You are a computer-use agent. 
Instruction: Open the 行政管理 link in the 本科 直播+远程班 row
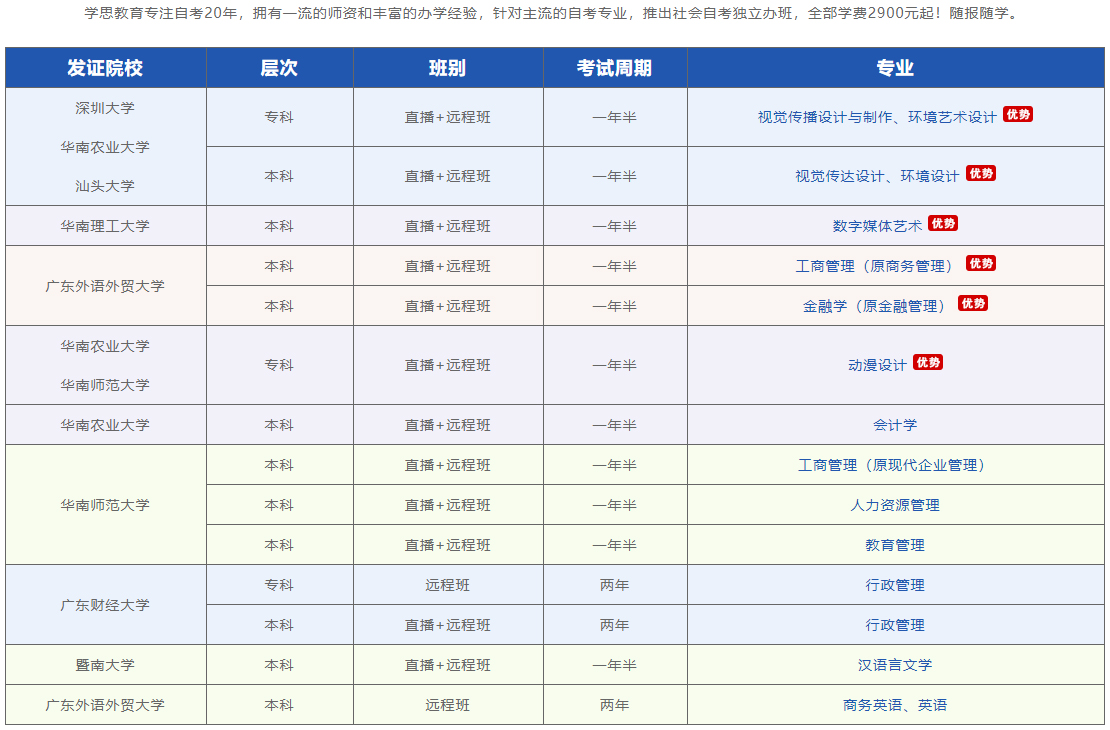point(895,625)
